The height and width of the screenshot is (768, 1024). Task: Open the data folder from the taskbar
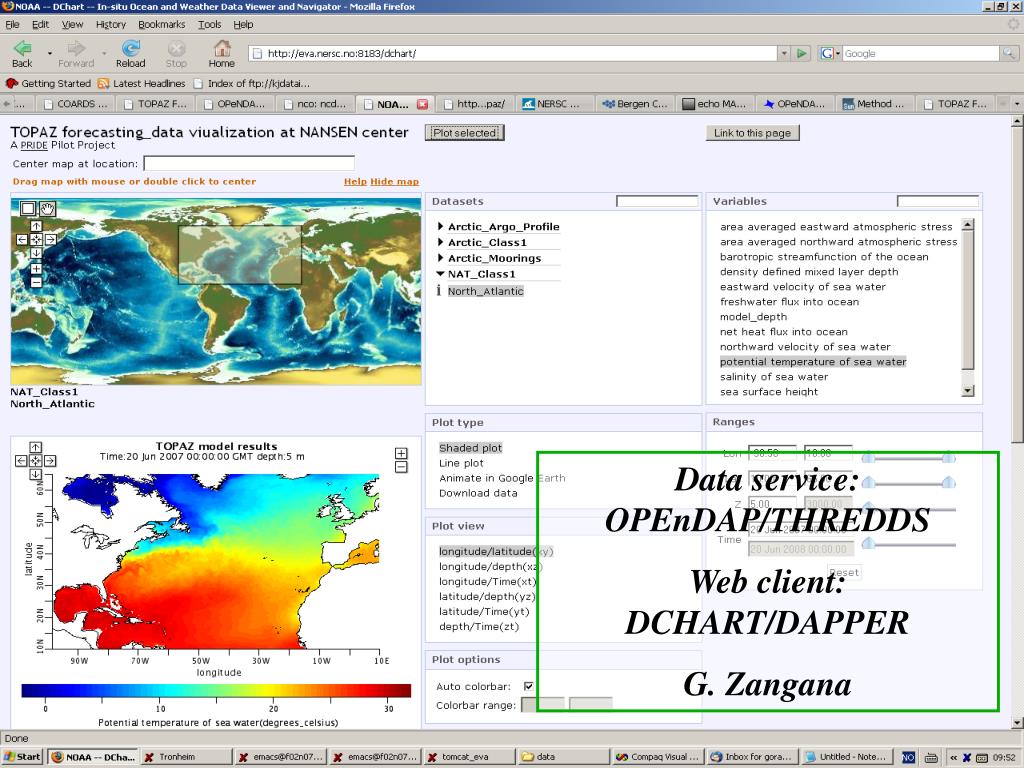[x=563, y=757]
